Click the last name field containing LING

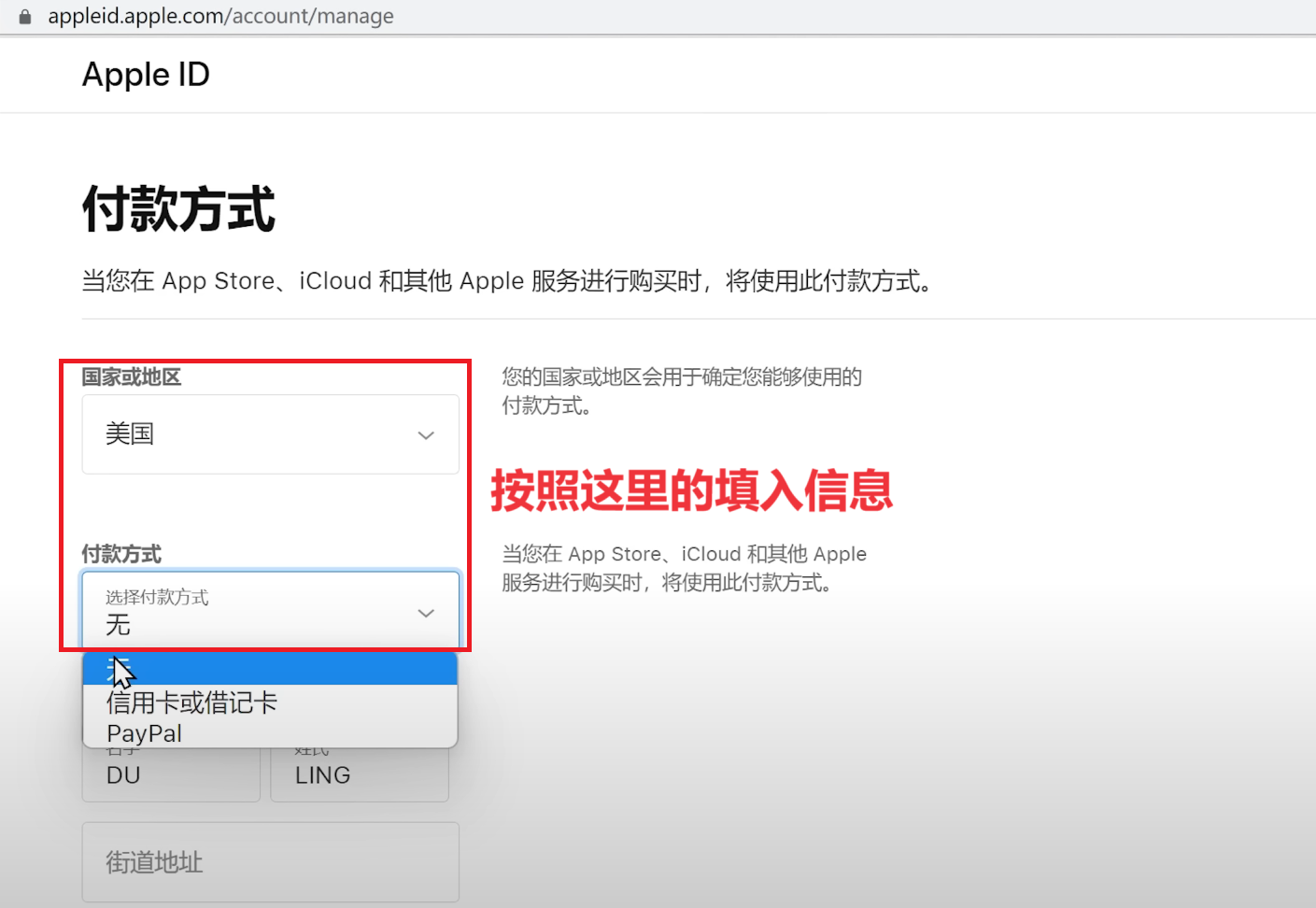click(359, 776)
